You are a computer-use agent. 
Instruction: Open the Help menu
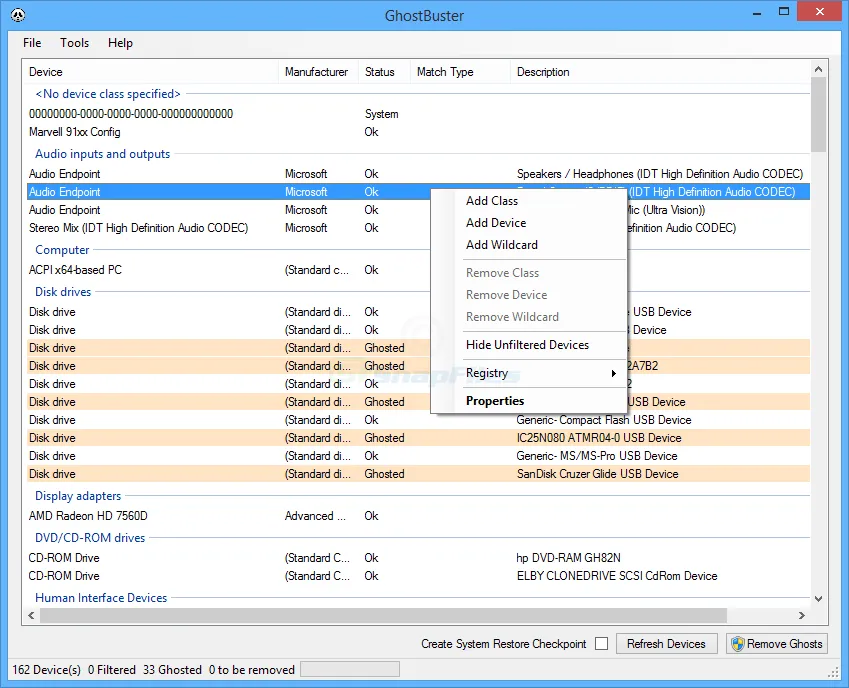[120, 43]
